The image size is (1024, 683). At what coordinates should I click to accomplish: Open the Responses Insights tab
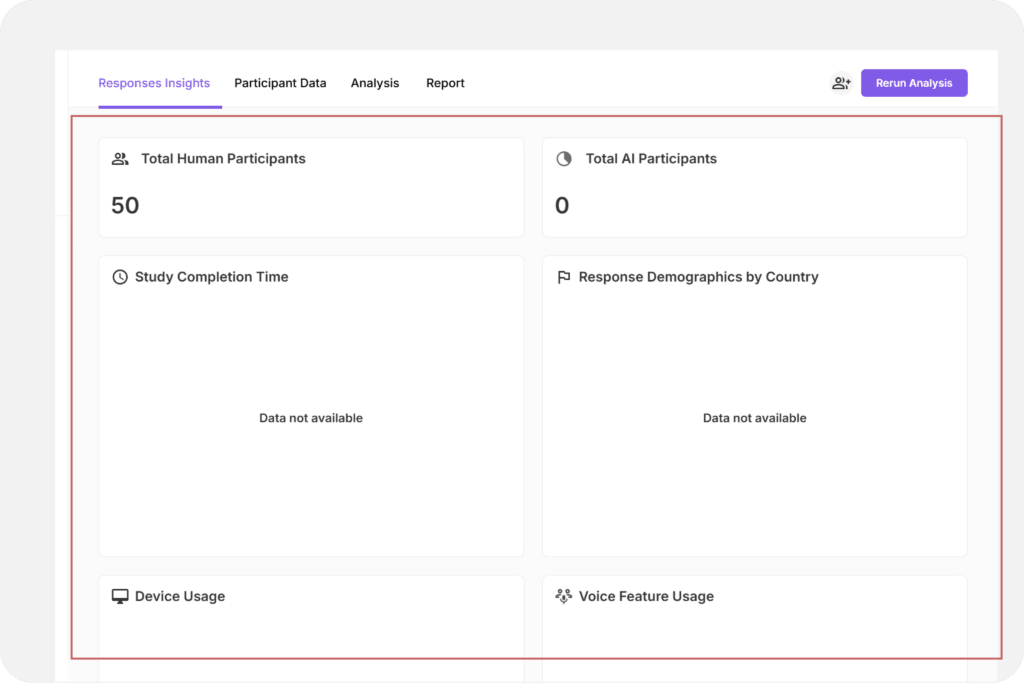154,83
